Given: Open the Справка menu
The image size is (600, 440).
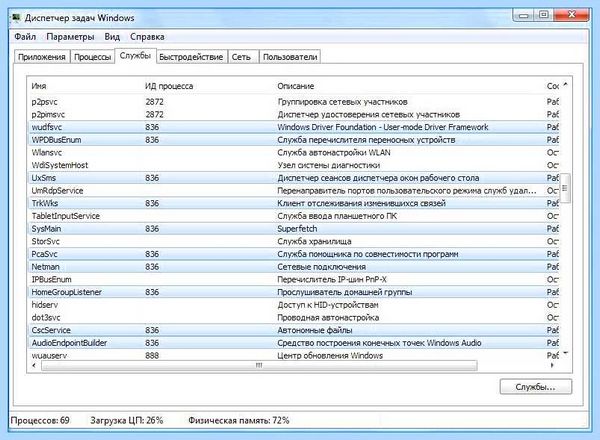Looking at the screenshot, I should pos(147,37).
